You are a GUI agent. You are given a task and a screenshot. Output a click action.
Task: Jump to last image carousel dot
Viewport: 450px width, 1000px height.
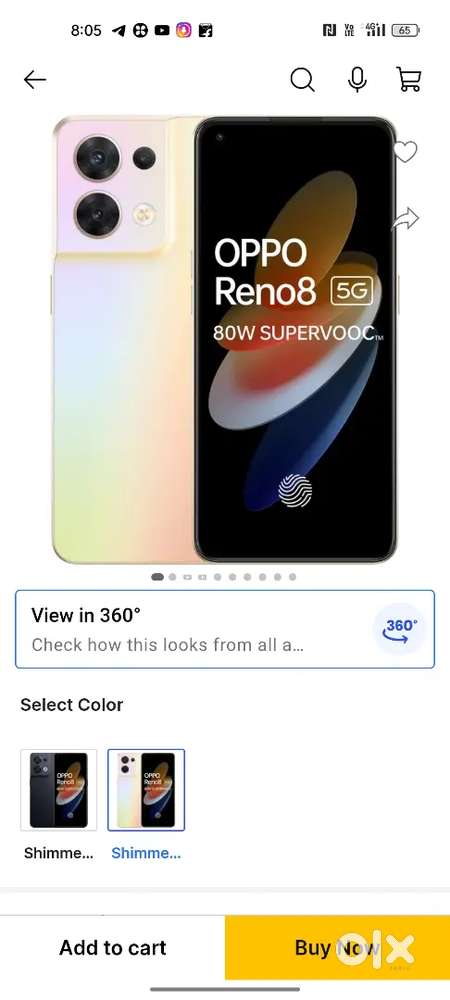click(292, 577)
